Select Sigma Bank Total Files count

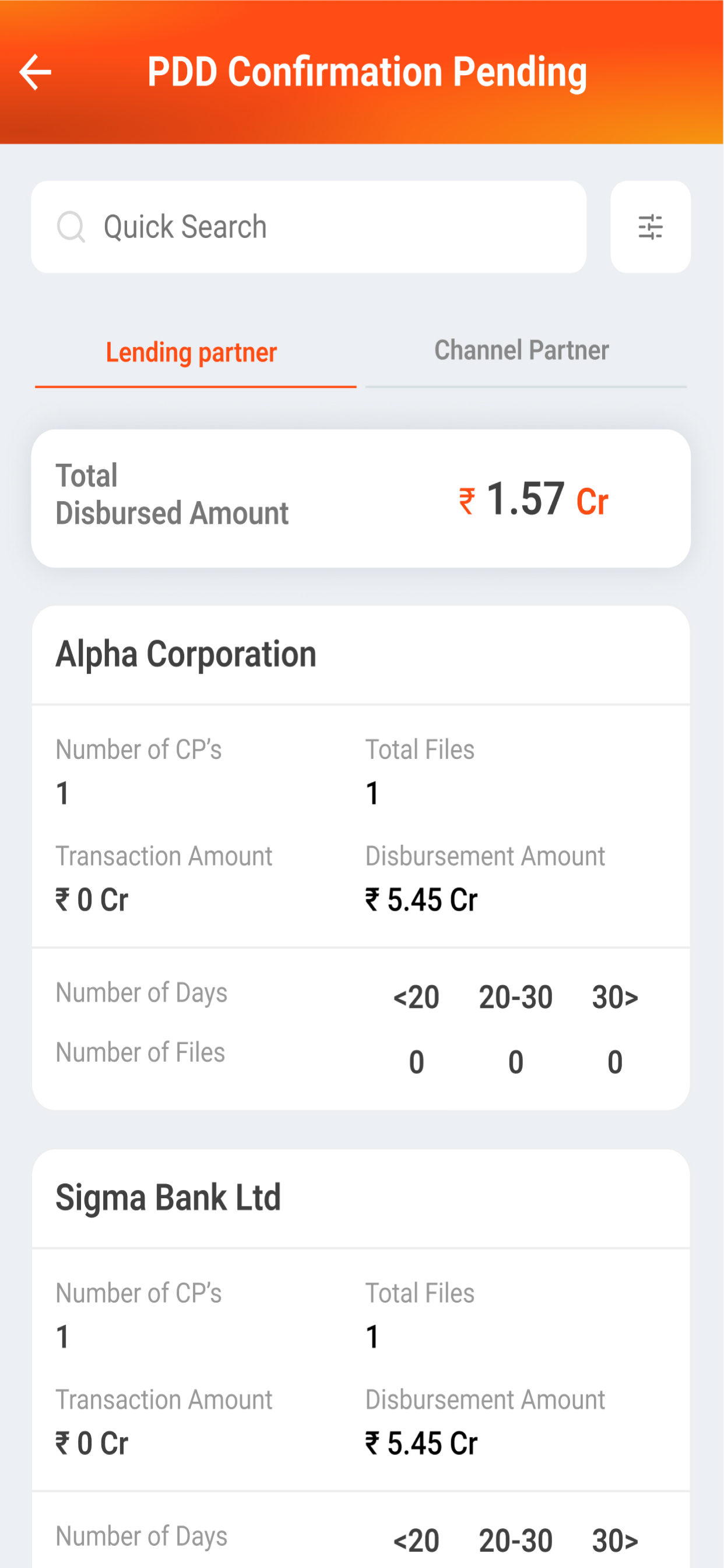(x=372, y=1336)
